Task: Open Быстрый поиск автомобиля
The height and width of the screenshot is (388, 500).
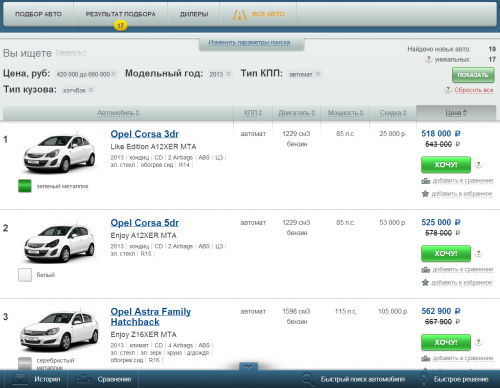Action: [363, 379]
